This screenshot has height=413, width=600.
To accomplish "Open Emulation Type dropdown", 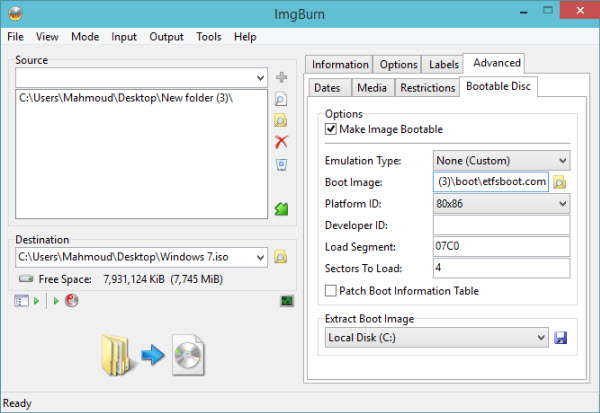I will point(501,161).
